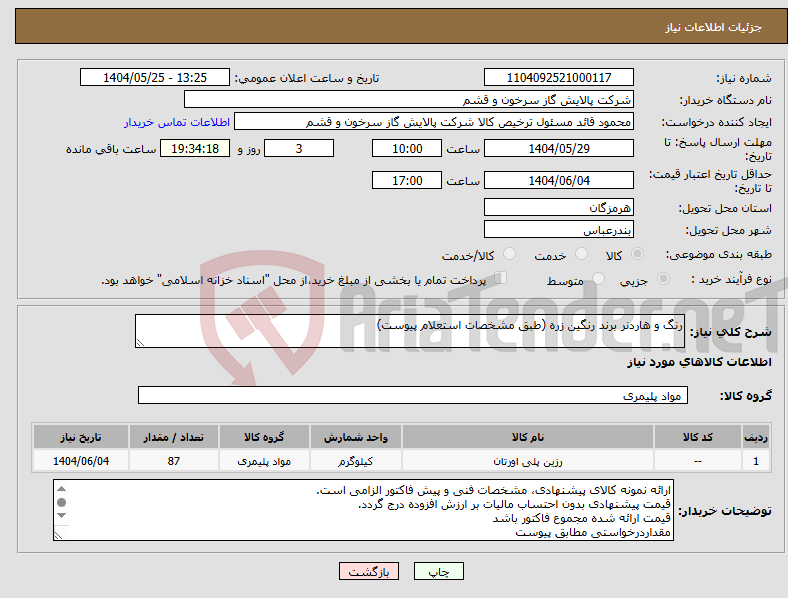Image resolution: width=788 pixels, height=598 pixels.
Task: Click the تاریخ نیاز column header
Action: click(81, 437)
